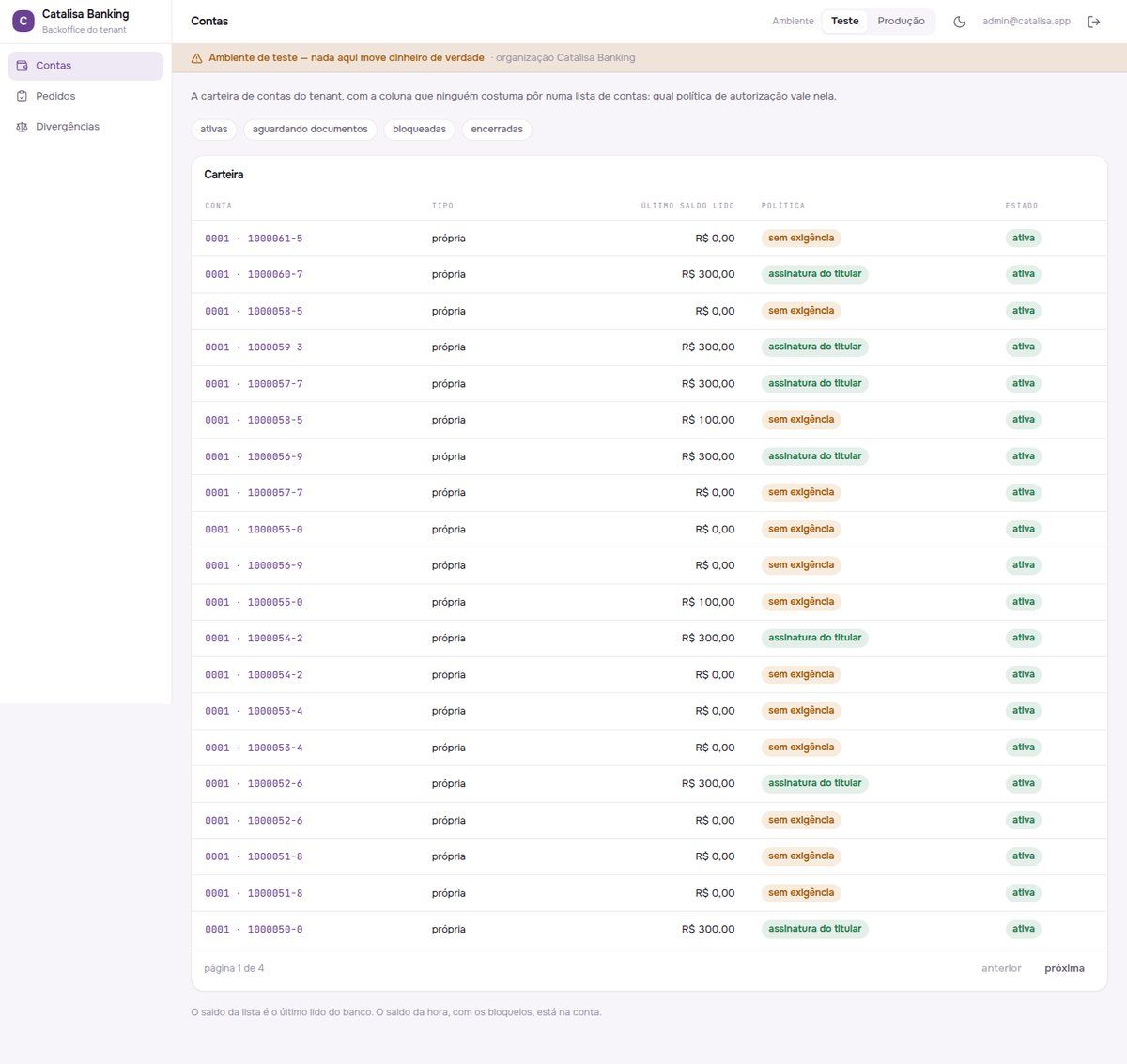Image resolution: width=1127 pixels, height=1064 pixels.
Task: Click "própria" type in account 1000061-5 row
Action: [449, 239]
